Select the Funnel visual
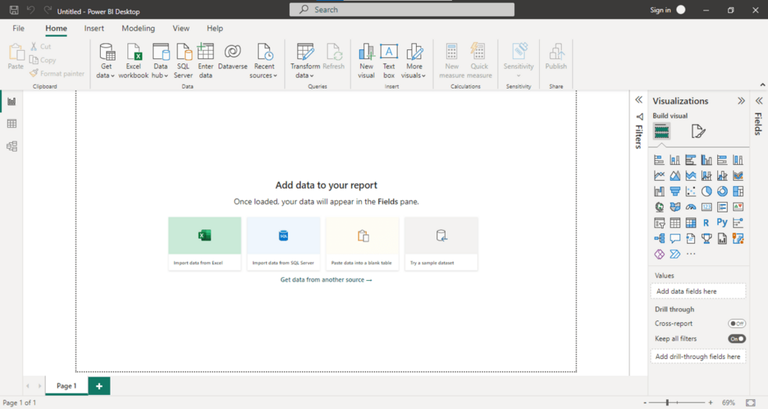This screenshot has height=409, width=768. pyautogui.click(x=675, y=191)
